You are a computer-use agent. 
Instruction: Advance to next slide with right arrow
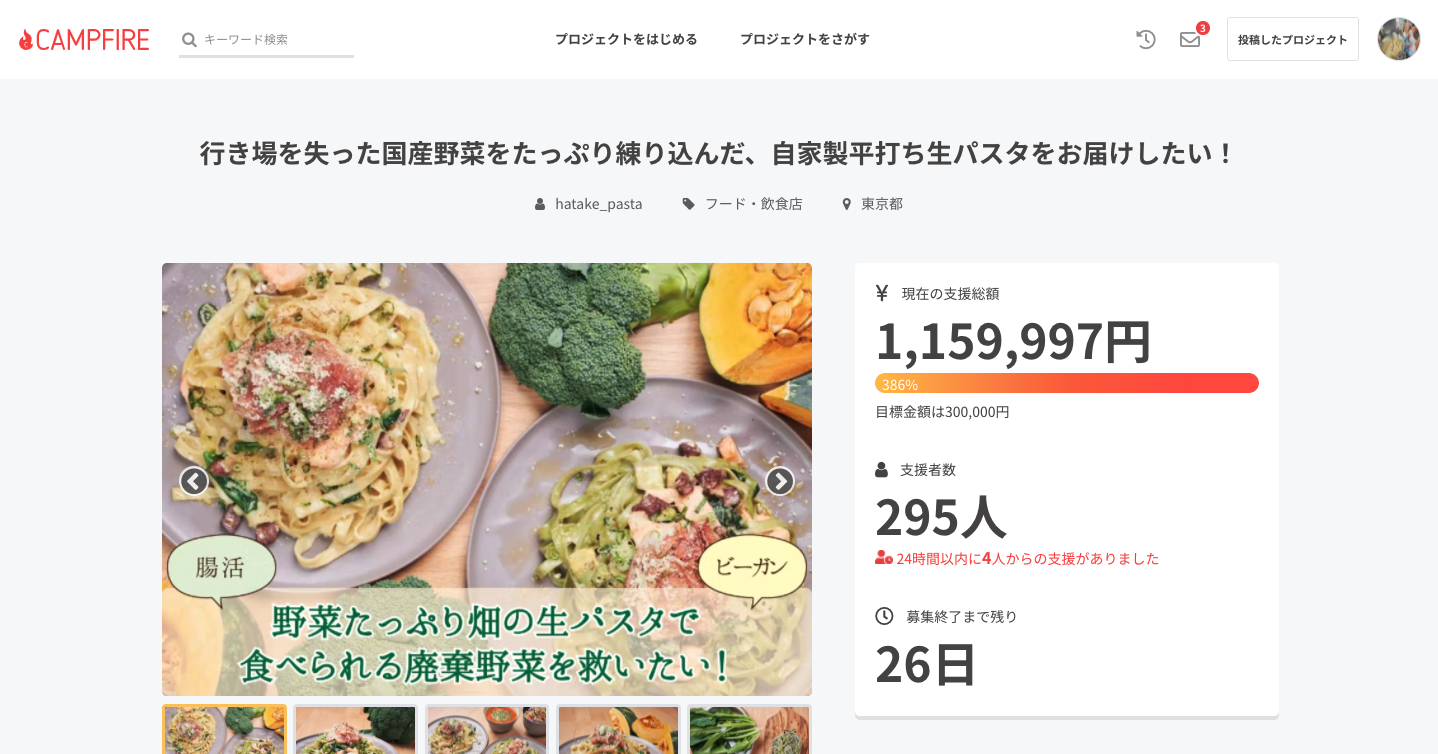point(780,481)
